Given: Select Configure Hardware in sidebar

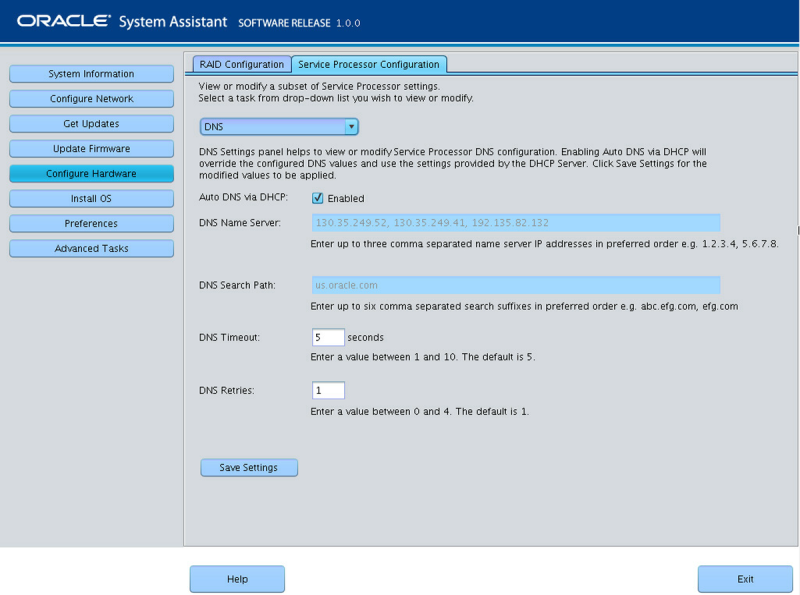Looking at the screenshot, I should point(91,173).
